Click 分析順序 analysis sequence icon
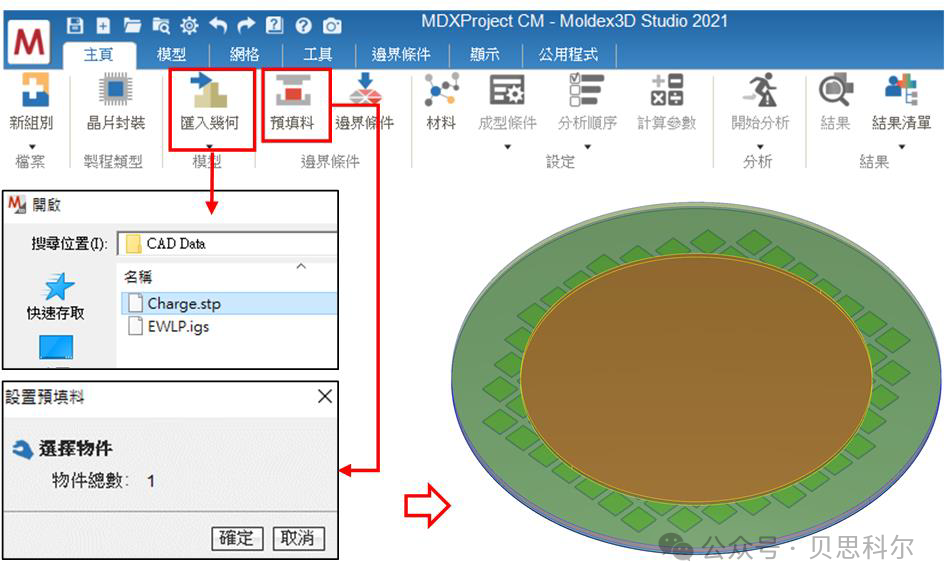945x586 pixels. pos(586,90)
